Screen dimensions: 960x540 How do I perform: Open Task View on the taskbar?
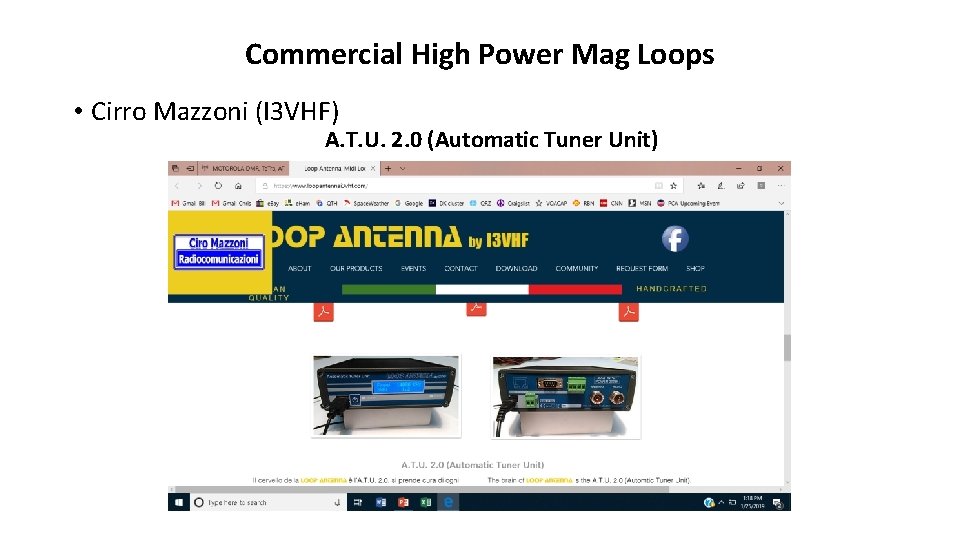pos(358,502)
